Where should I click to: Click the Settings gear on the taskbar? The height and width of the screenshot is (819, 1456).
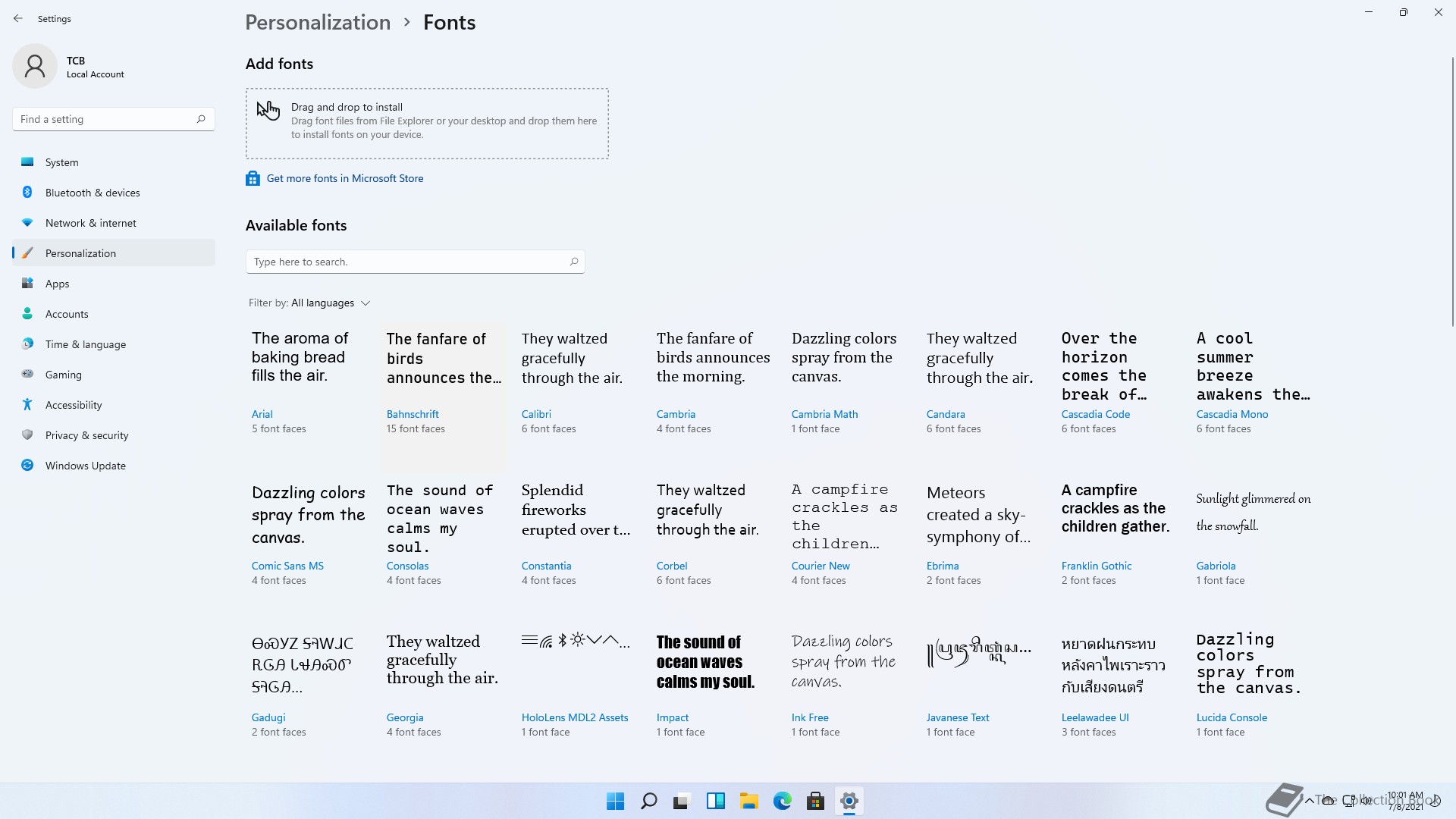click(x=849, y=801)
